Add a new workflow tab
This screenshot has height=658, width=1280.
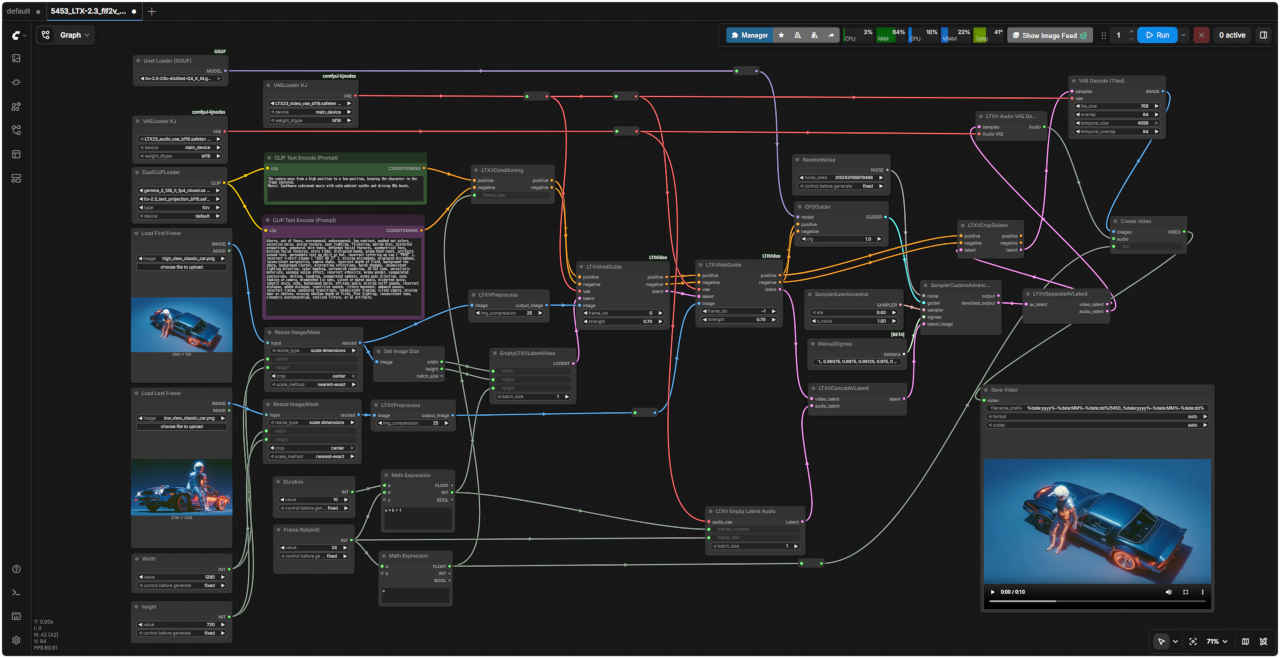pos(152,11)
